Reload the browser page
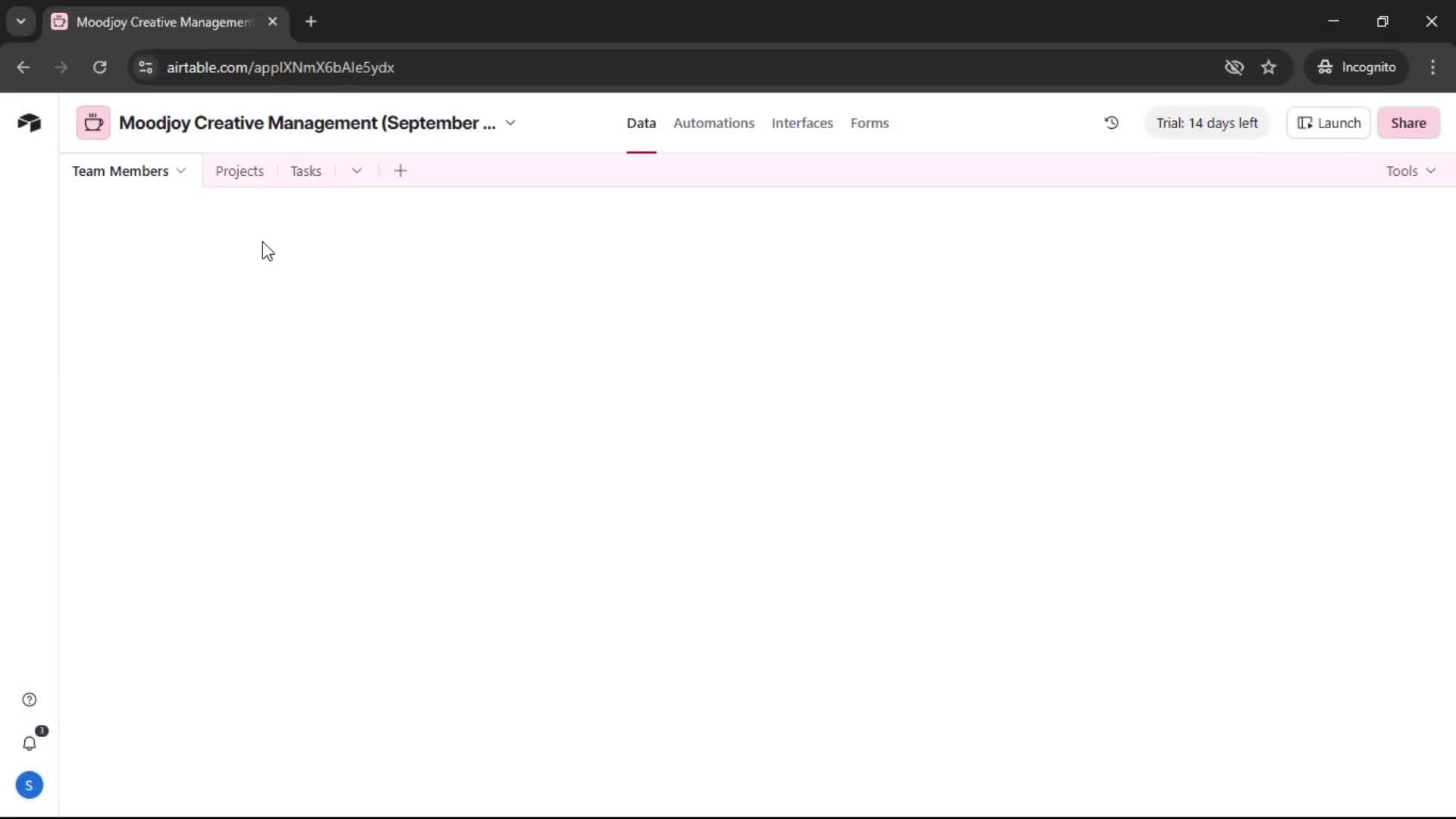Image resolution: width=1456 pixels, height=819 pixels. tap(99, 67)
